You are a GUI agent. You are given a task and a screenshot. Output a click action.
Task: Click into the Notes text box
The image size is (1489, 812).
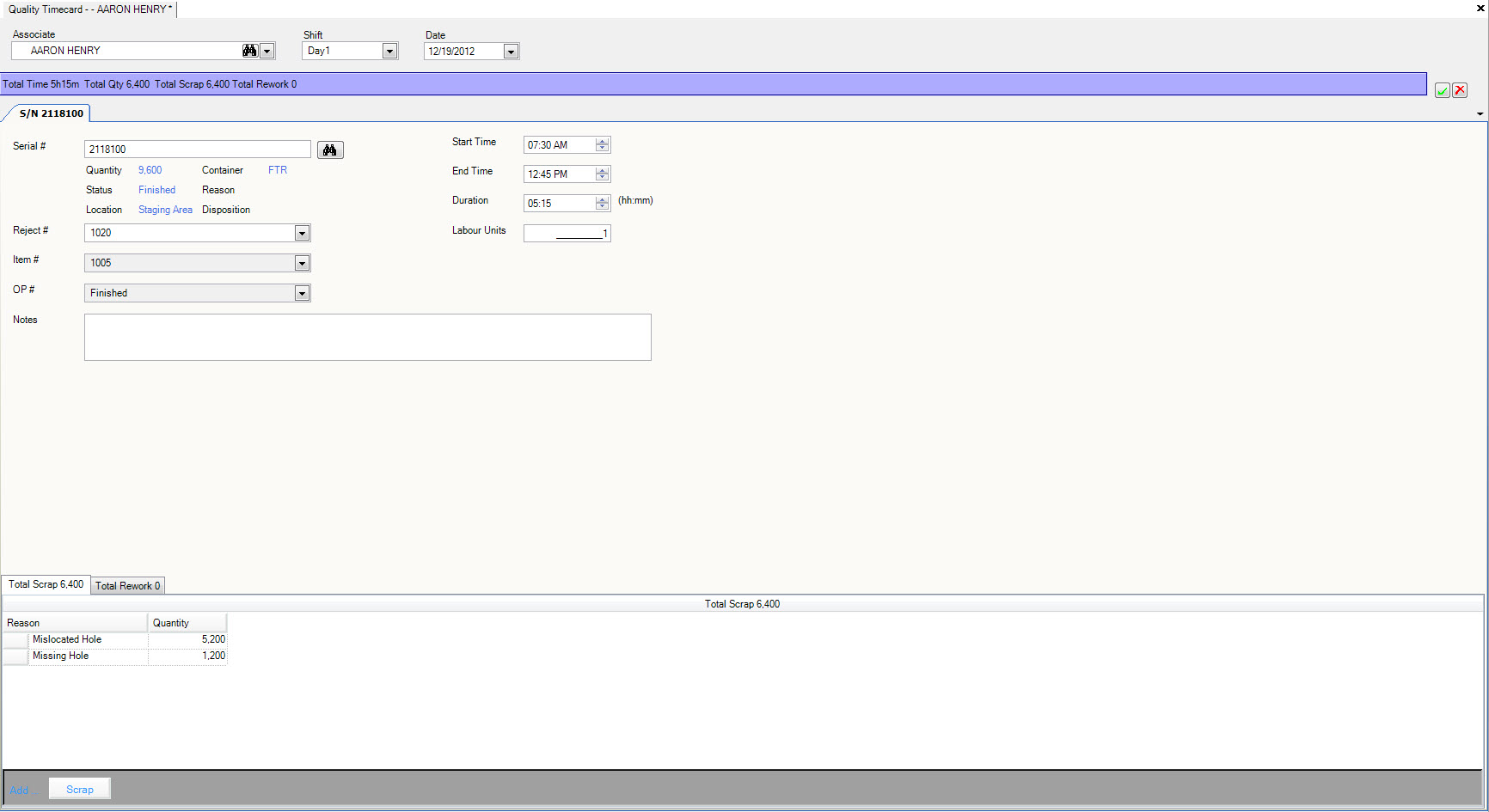tap(368, 337)
